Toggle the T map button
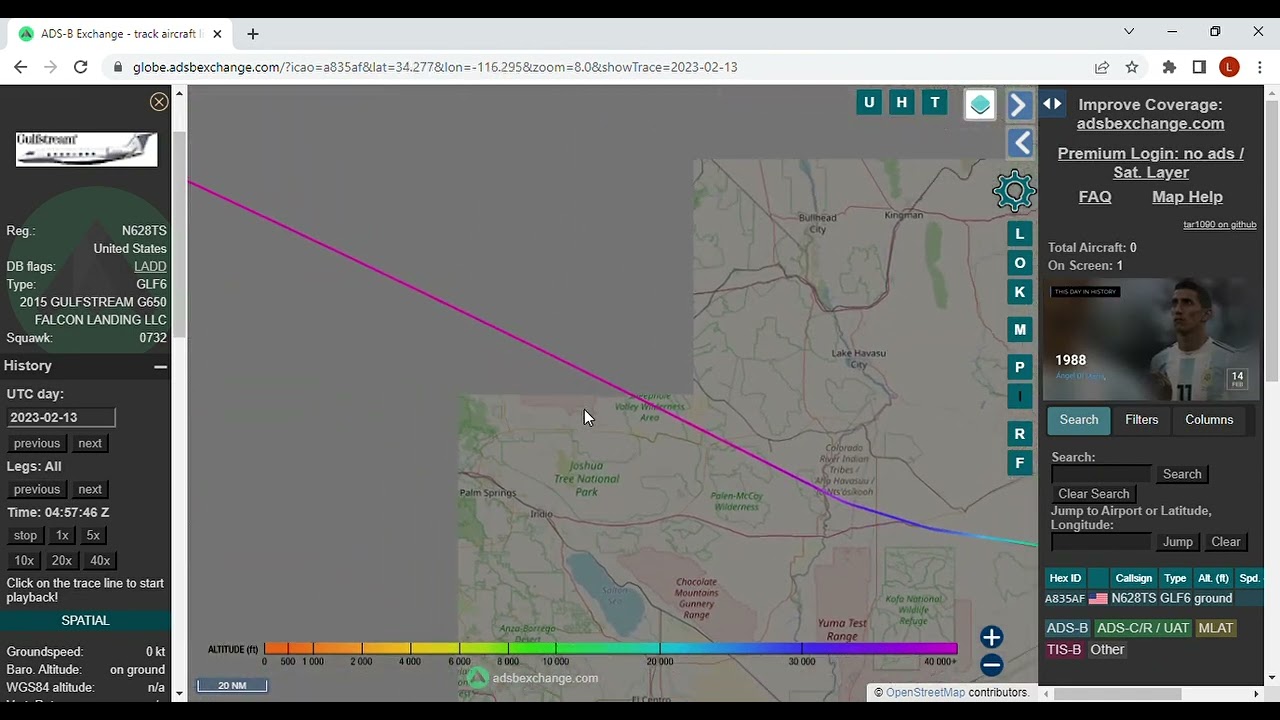 935,102
